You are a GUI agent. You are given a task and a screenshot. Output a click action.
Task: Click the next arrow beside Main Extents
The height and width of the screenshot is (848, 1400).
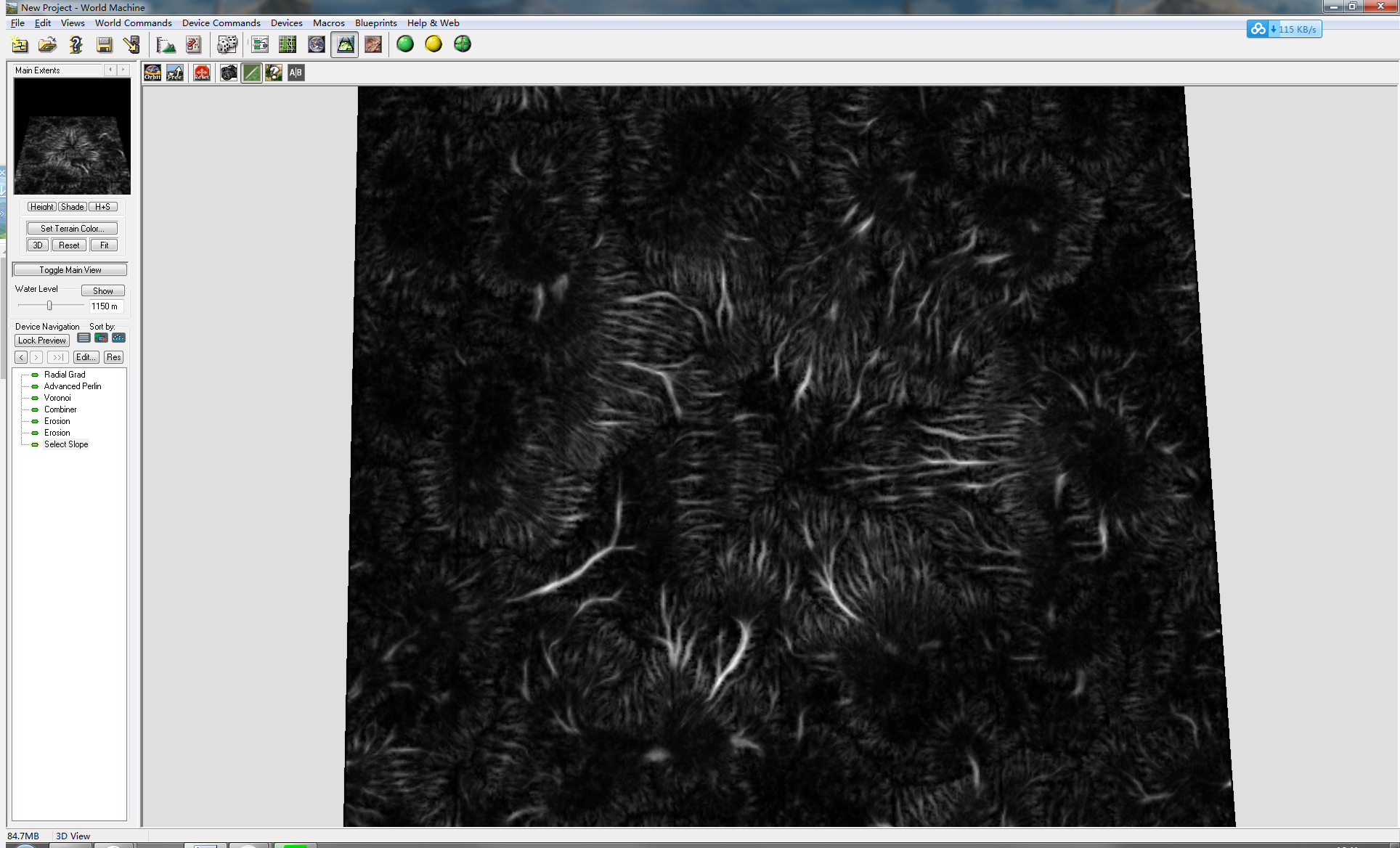click(x=123, y=70)
